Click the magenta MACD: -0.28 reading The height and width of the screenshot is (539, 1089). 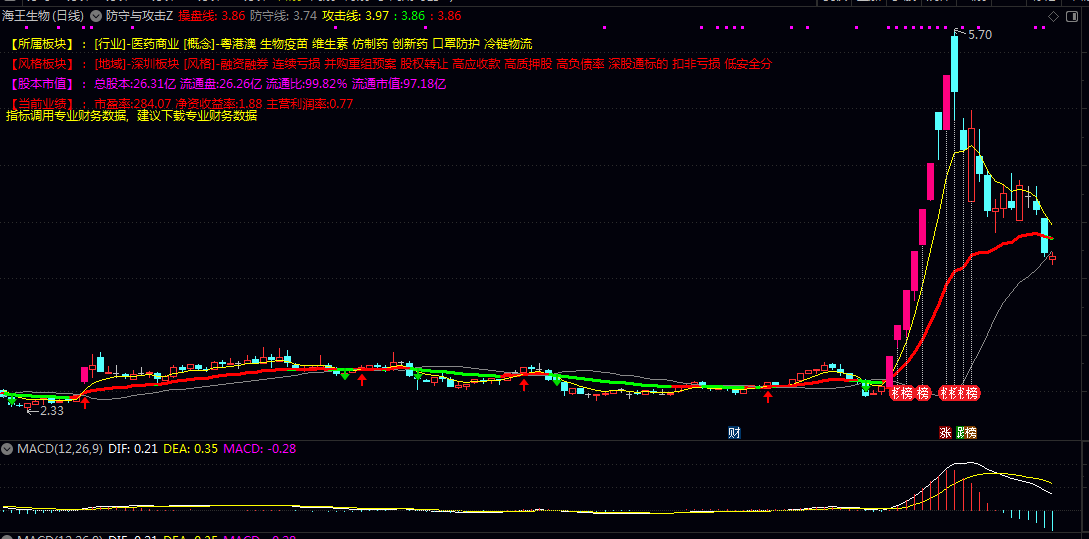pos(258,449)
